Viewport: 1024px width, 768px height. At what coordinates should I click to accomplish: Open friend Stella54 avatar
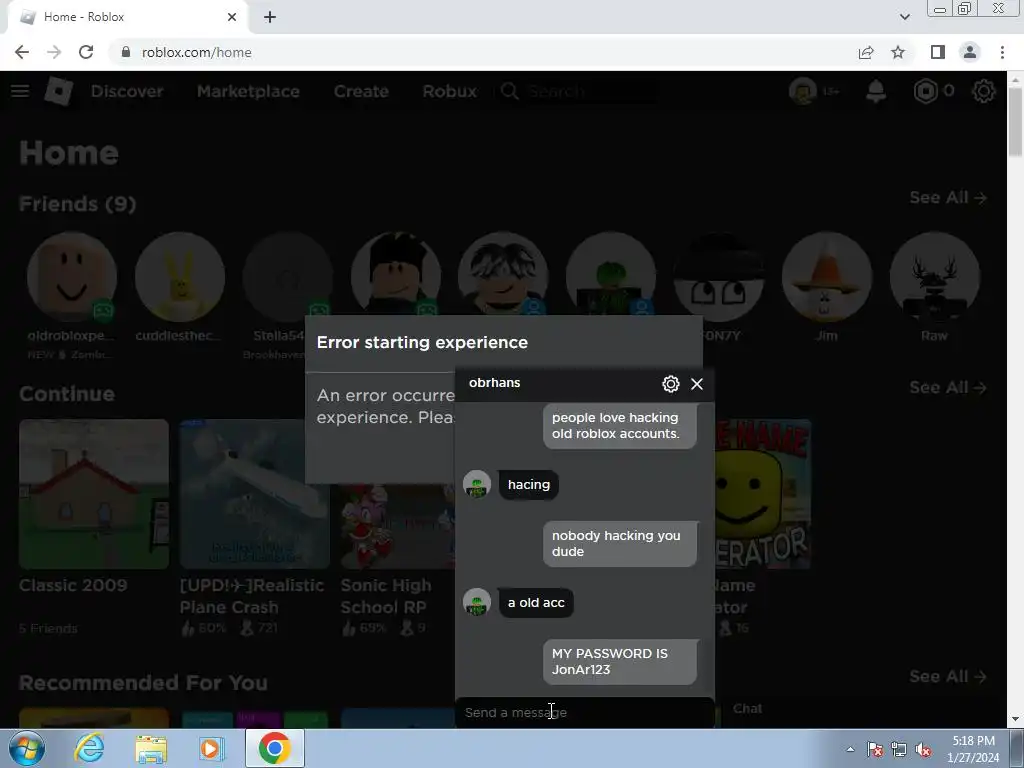tap(287, 277)
